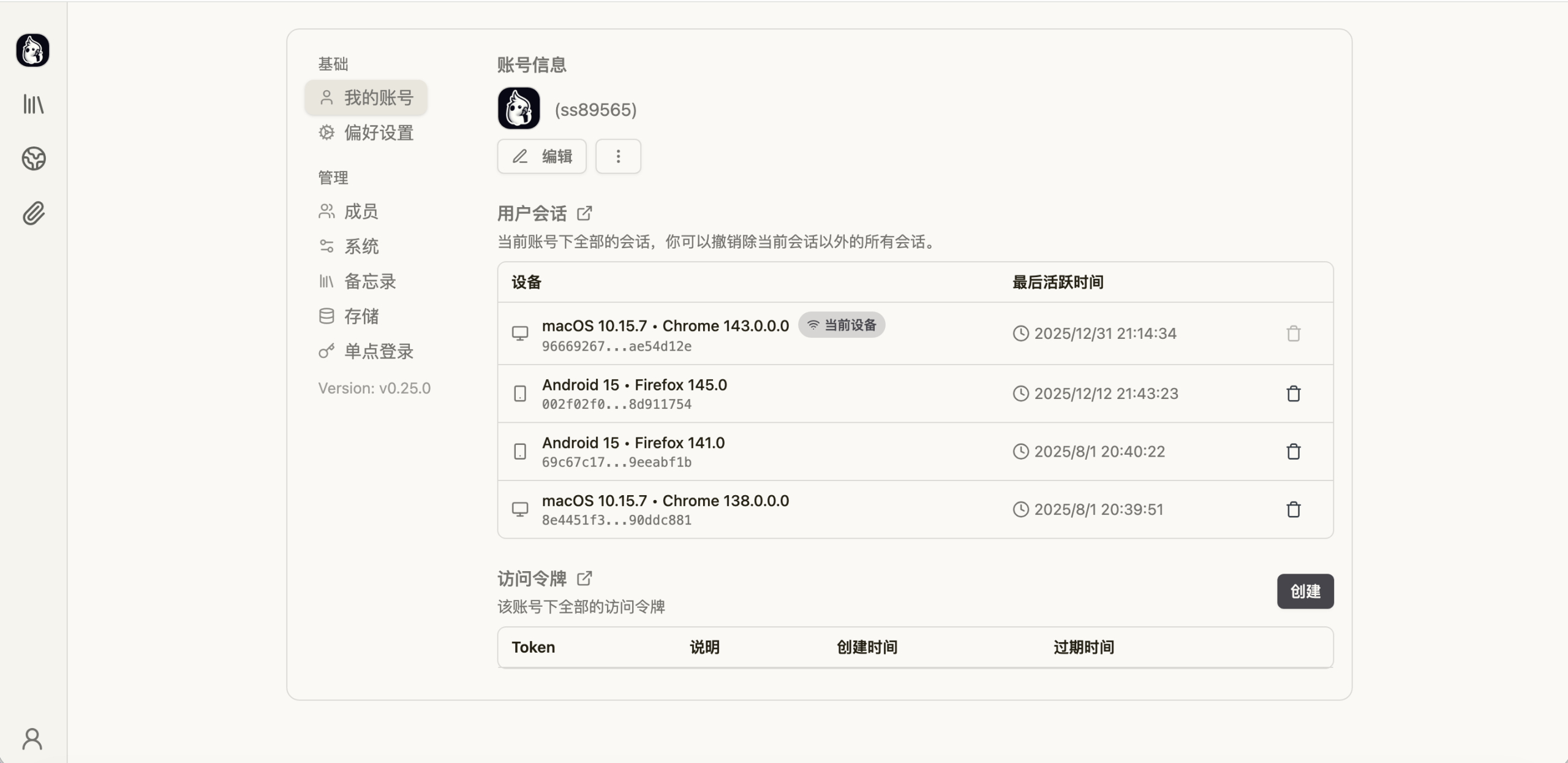Open the 存储 settings section
Viewport: 1568px width, 763px height.
coord(361,316)
